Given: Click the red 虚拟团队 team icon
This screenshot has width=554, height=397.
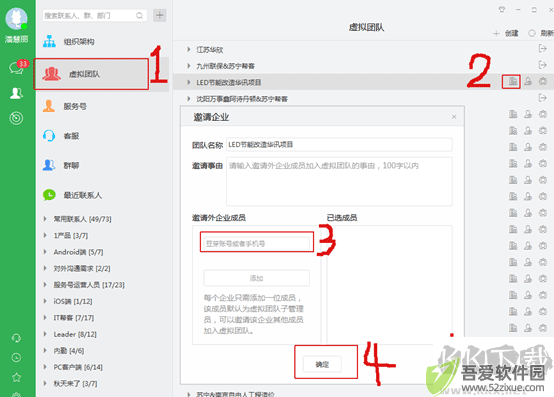Looking at the screenshot, I should [52, 74].
